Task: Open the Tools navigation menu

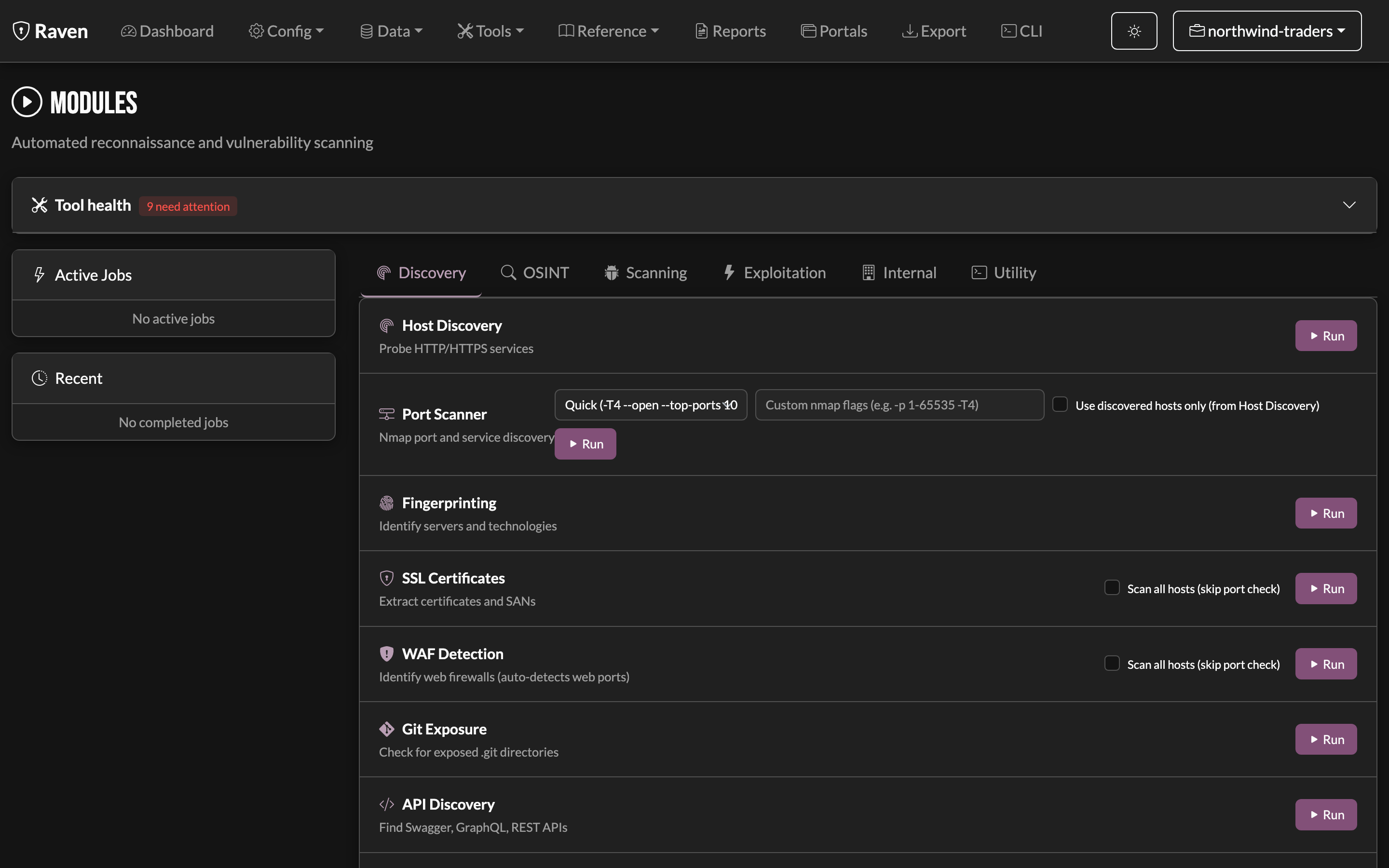Action: pos(490,31)
